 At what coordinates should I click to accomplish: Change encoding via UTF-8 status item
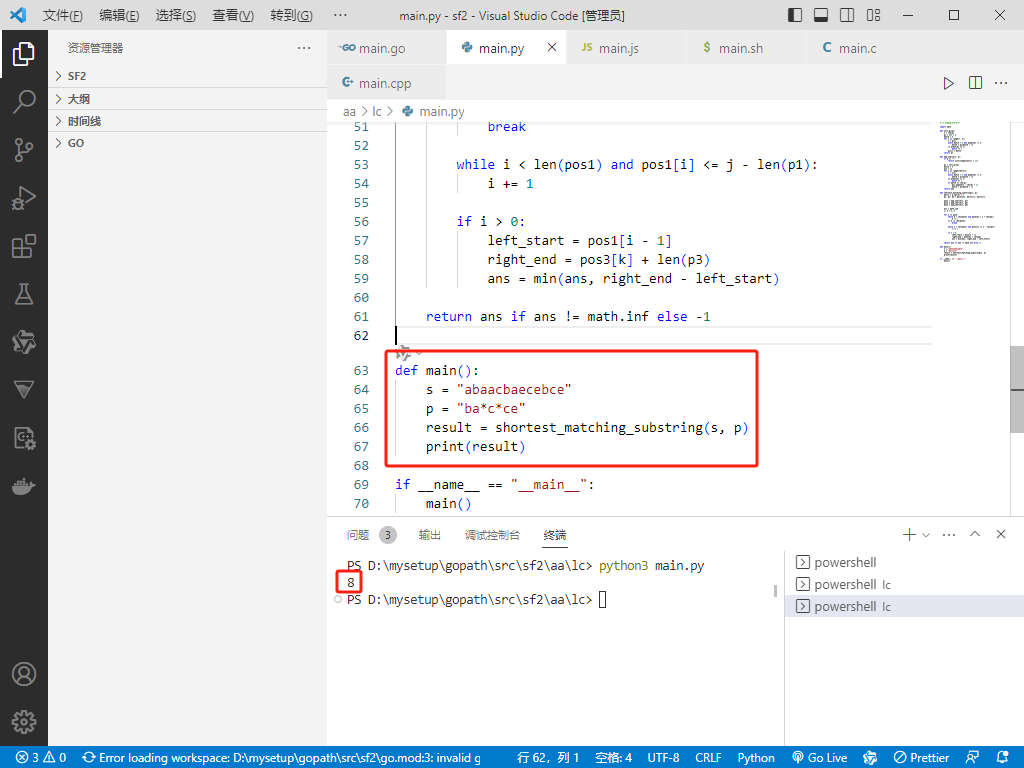click(663, 758)
